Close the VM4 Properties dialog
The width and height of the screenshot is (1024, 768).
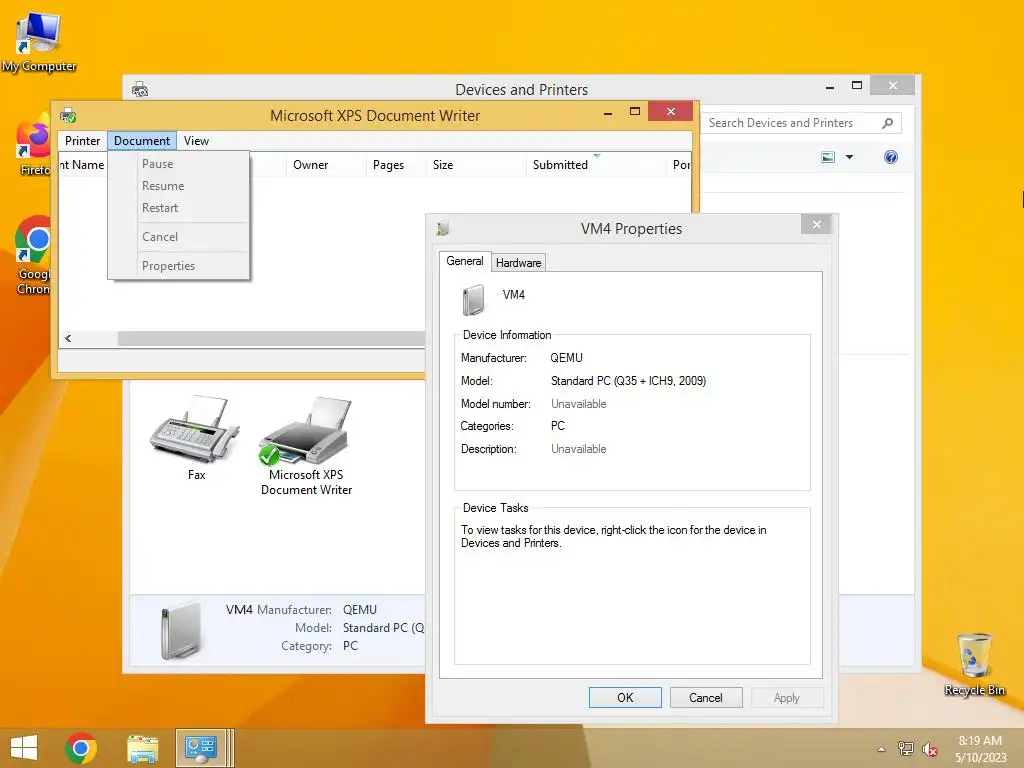coord(816,224)
